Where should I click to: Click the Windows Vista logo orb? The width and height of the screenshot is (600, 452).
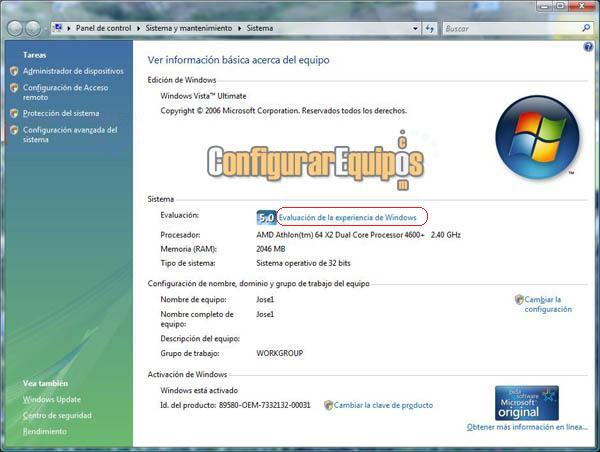pyautogui.click(x=537, y=137)
